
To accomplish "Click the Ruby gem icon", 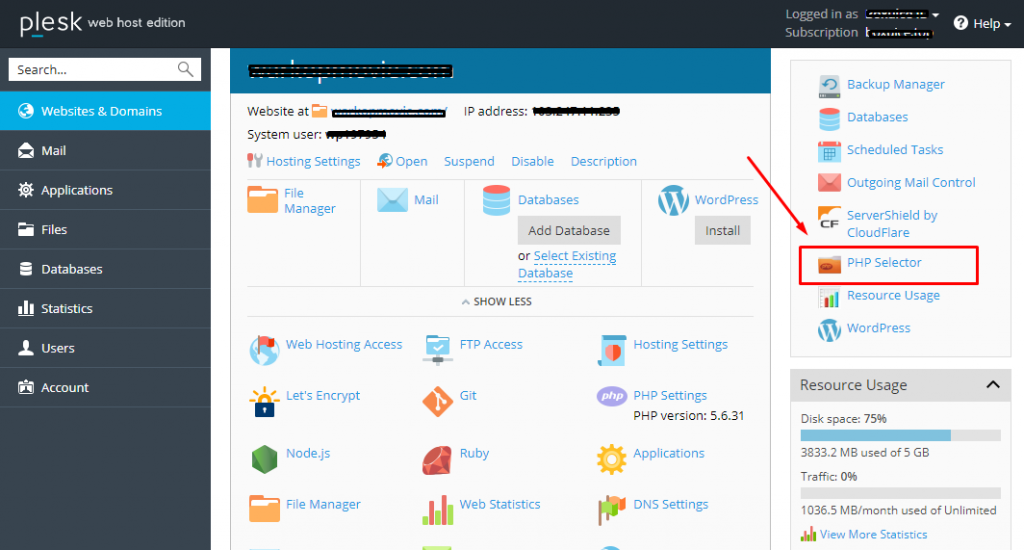I will 438,460.
